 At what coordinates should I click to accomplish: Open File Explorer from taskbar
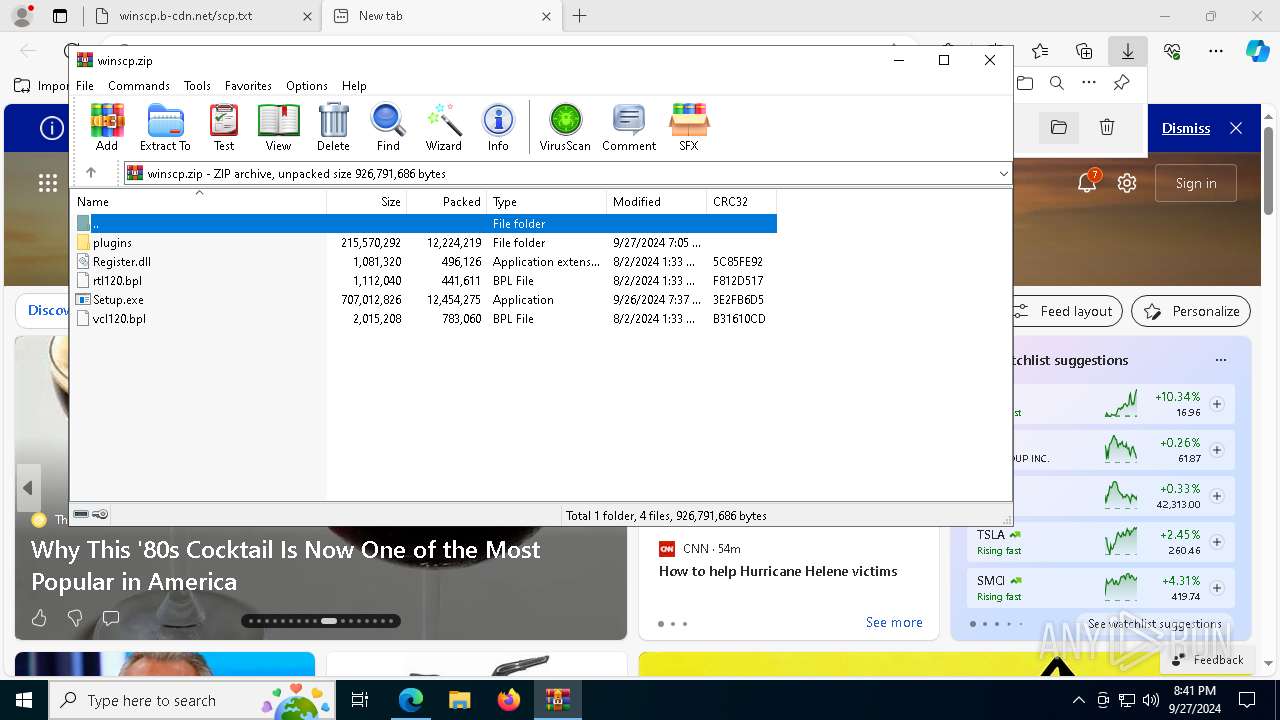click(x=459, y=700)
